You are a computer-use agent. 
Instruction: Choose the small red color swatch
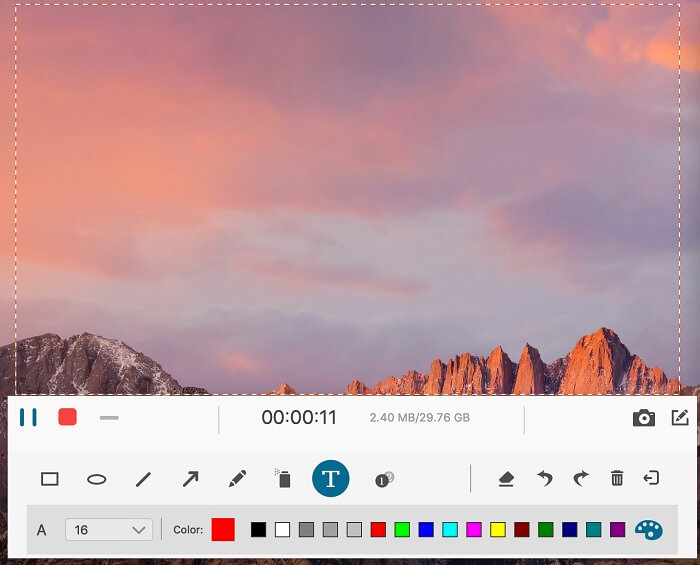coord(378,530)
